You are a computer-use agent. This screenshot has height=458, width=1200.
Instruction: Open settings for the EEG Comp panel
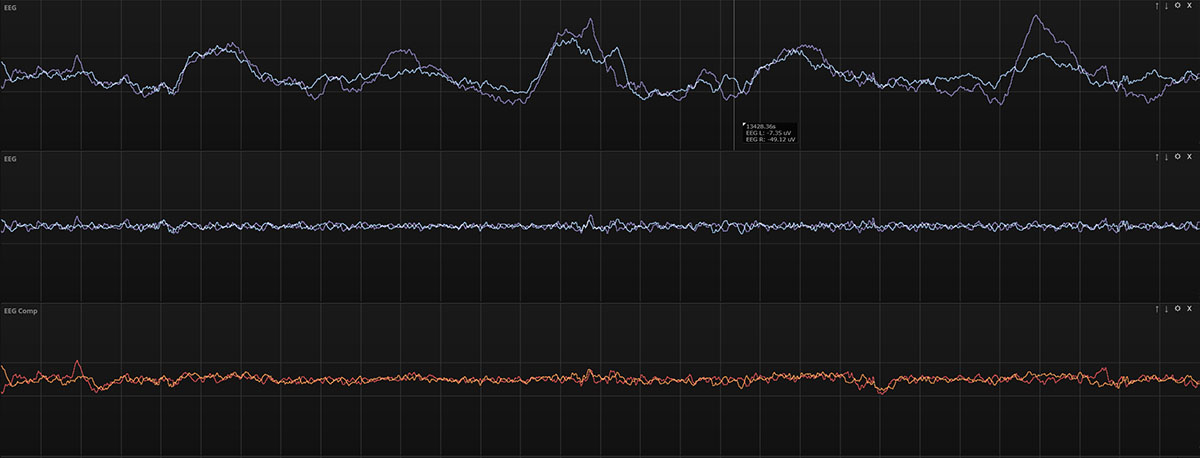(1177, 311)
